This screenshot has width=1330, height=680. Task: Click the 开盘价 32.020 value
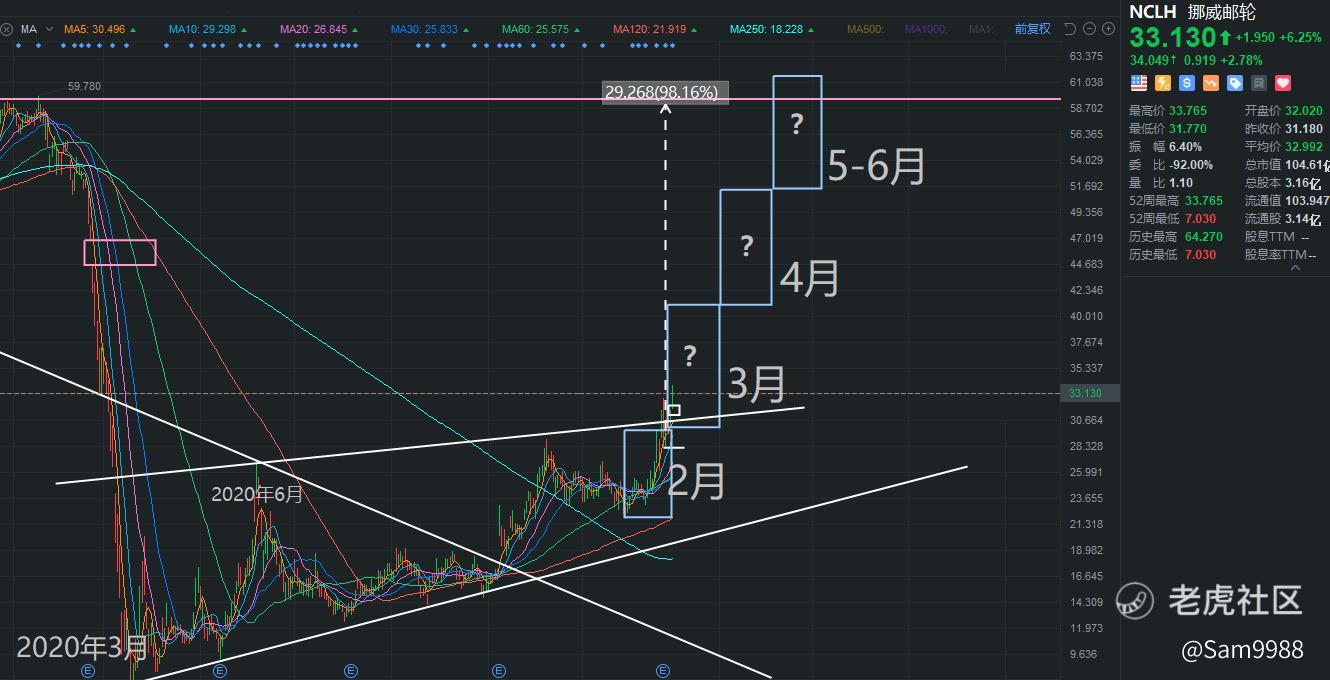click(1304, 111)
